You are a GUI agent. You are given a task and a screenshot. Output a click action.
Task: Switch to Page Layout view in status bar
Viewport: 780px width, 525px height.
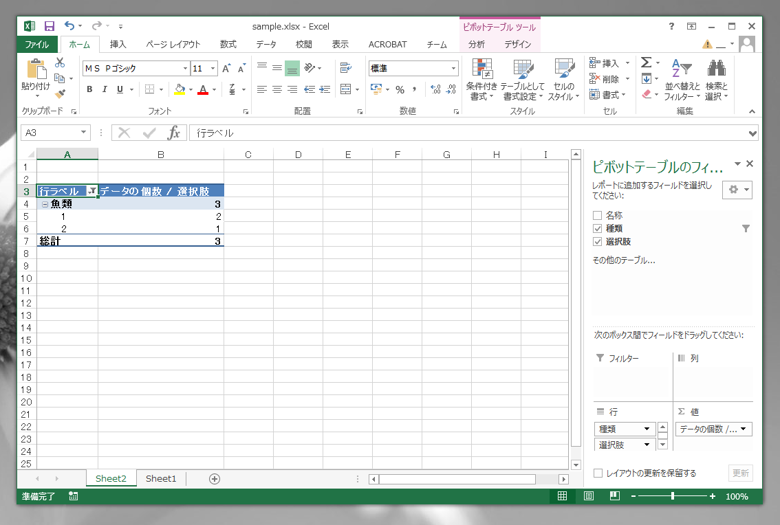[588, 496]
